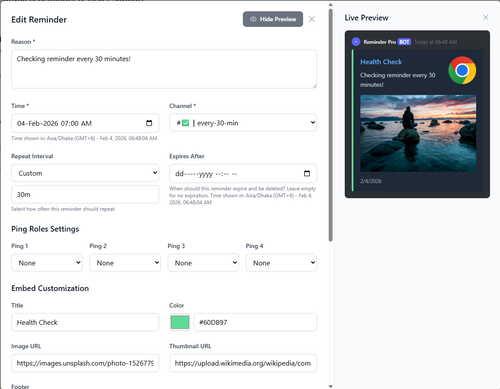Click the Ping Roles Settings heading

point(45,229)
